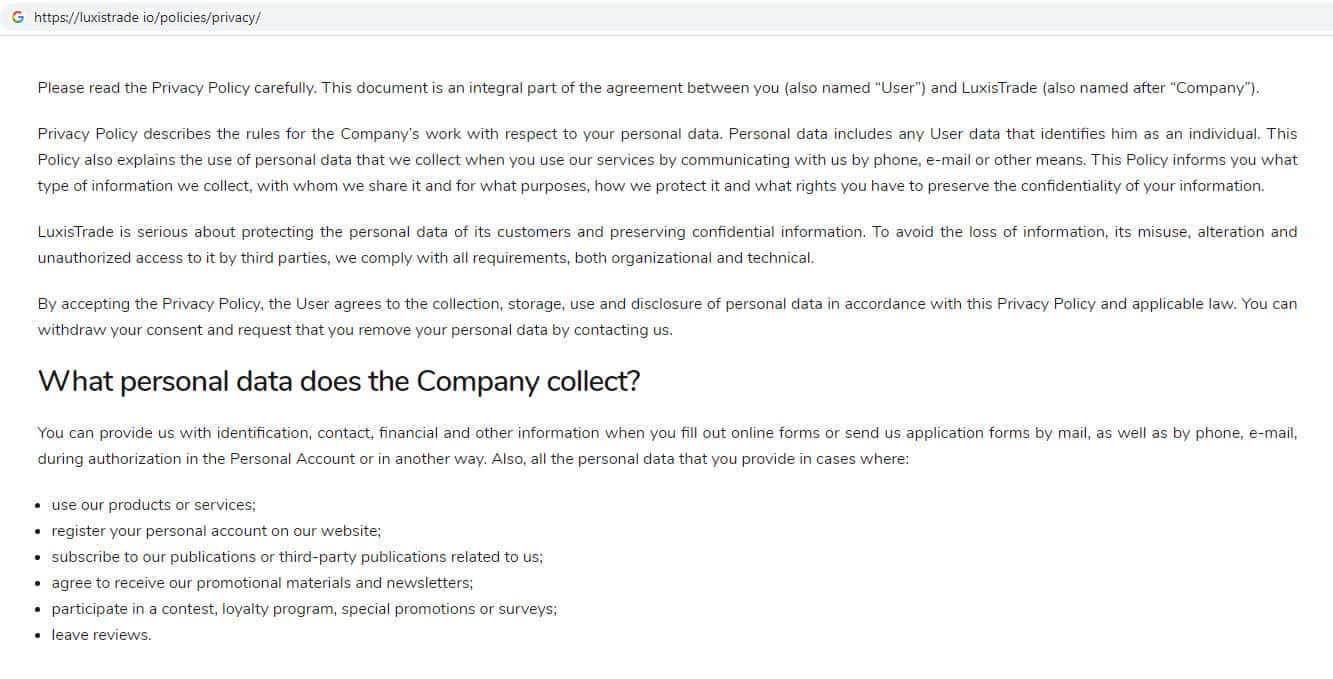
Task: Select the "use our products or services" bullet
Action: point(153,505)
